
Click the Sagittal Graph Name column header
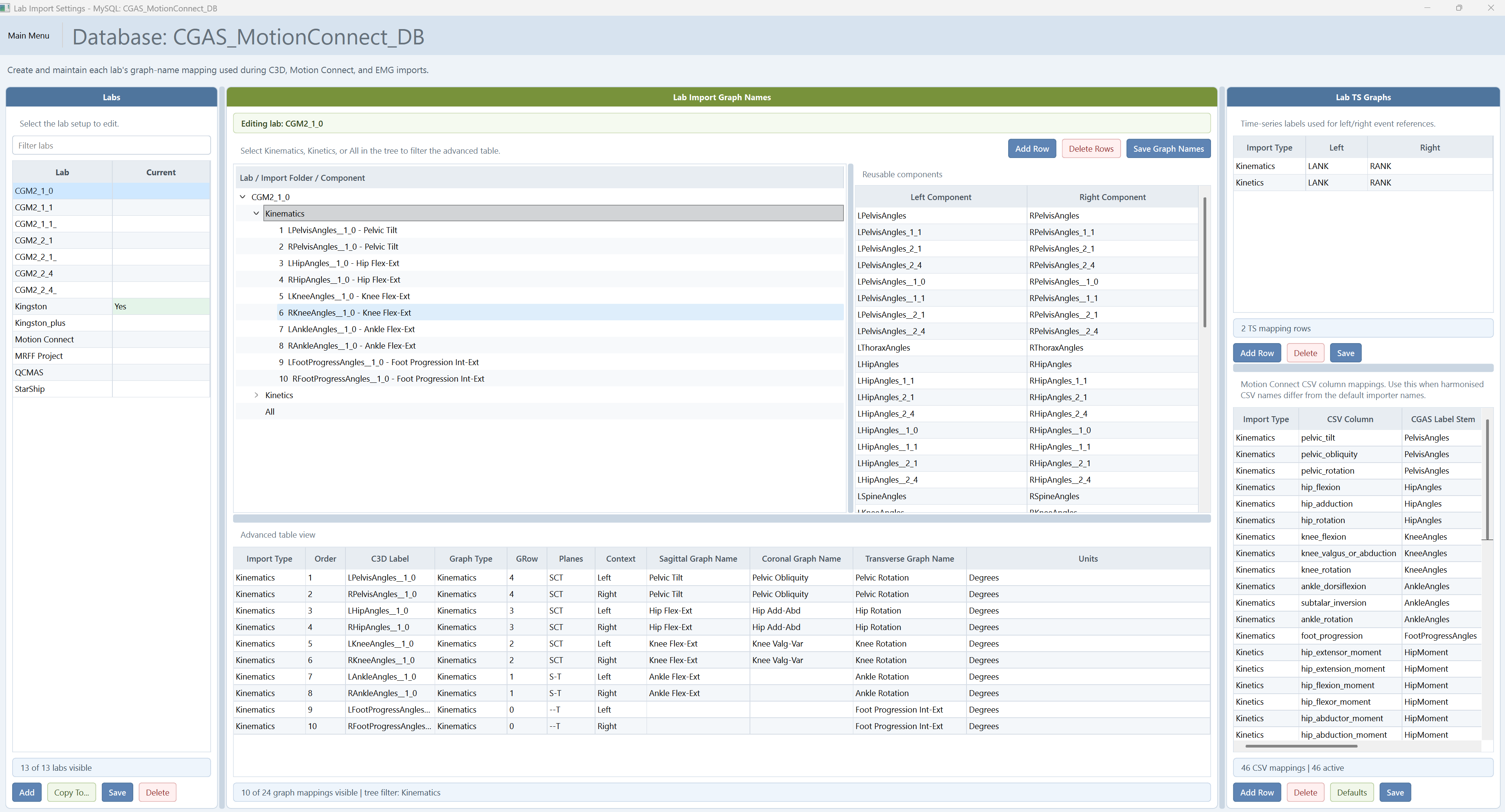[x=698, y=559]
